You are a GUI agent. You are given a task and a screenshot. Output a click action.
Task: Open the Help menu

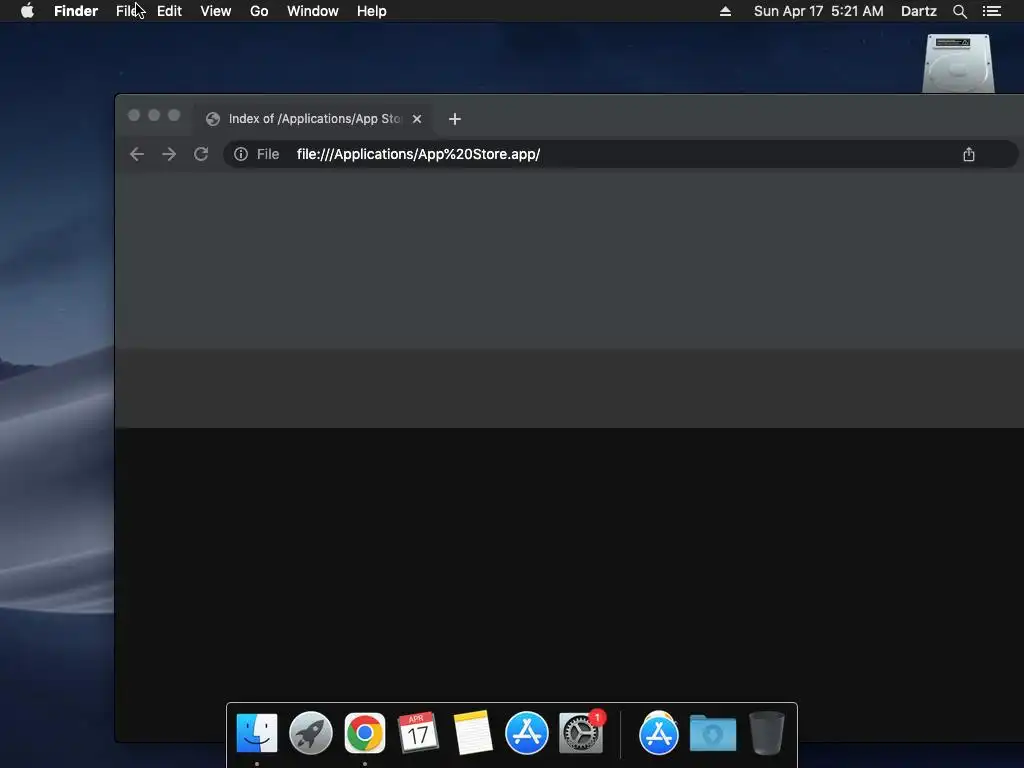(372, 11)
